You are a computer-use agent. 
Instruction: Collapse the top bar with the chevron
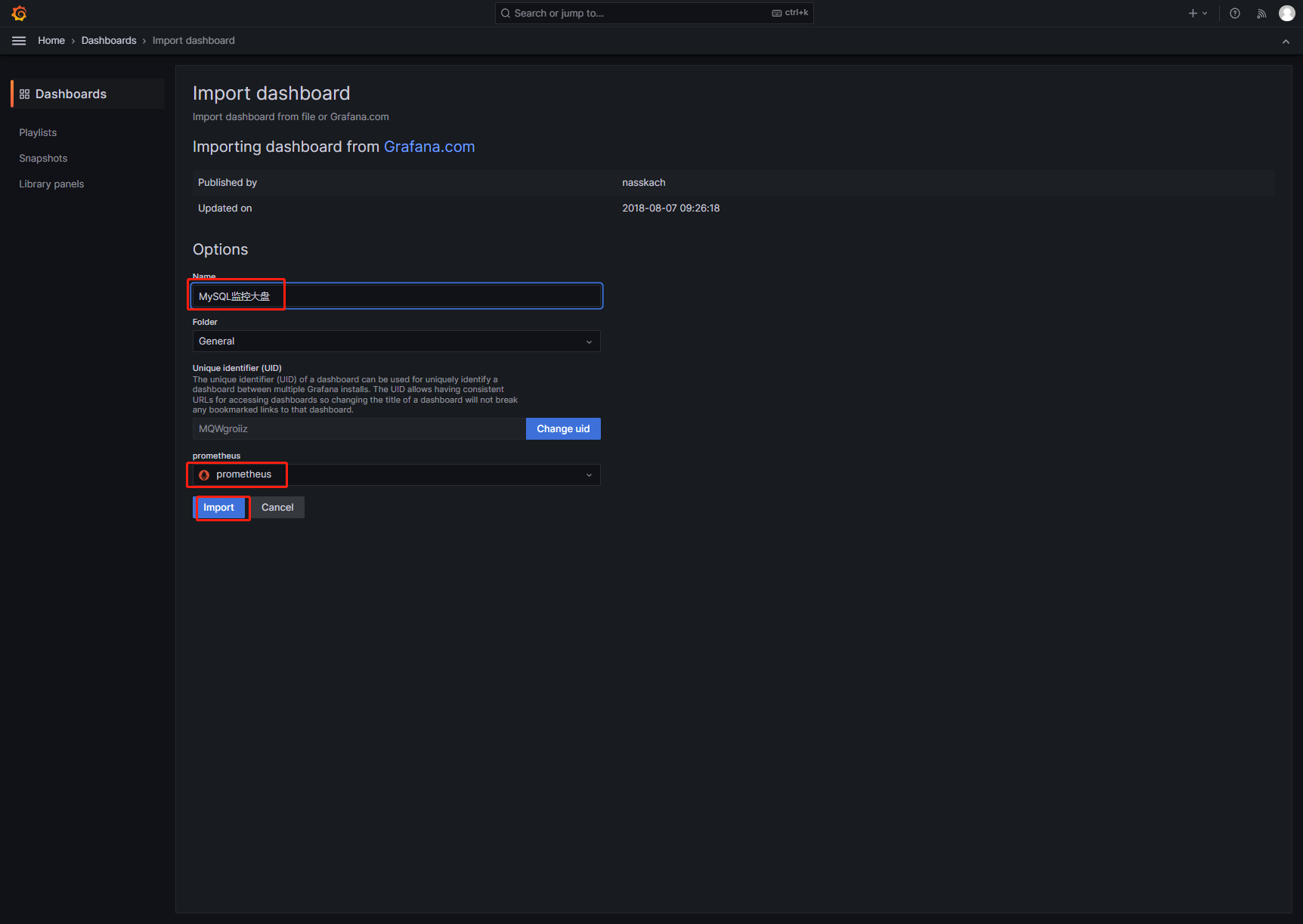[1286, 42]
